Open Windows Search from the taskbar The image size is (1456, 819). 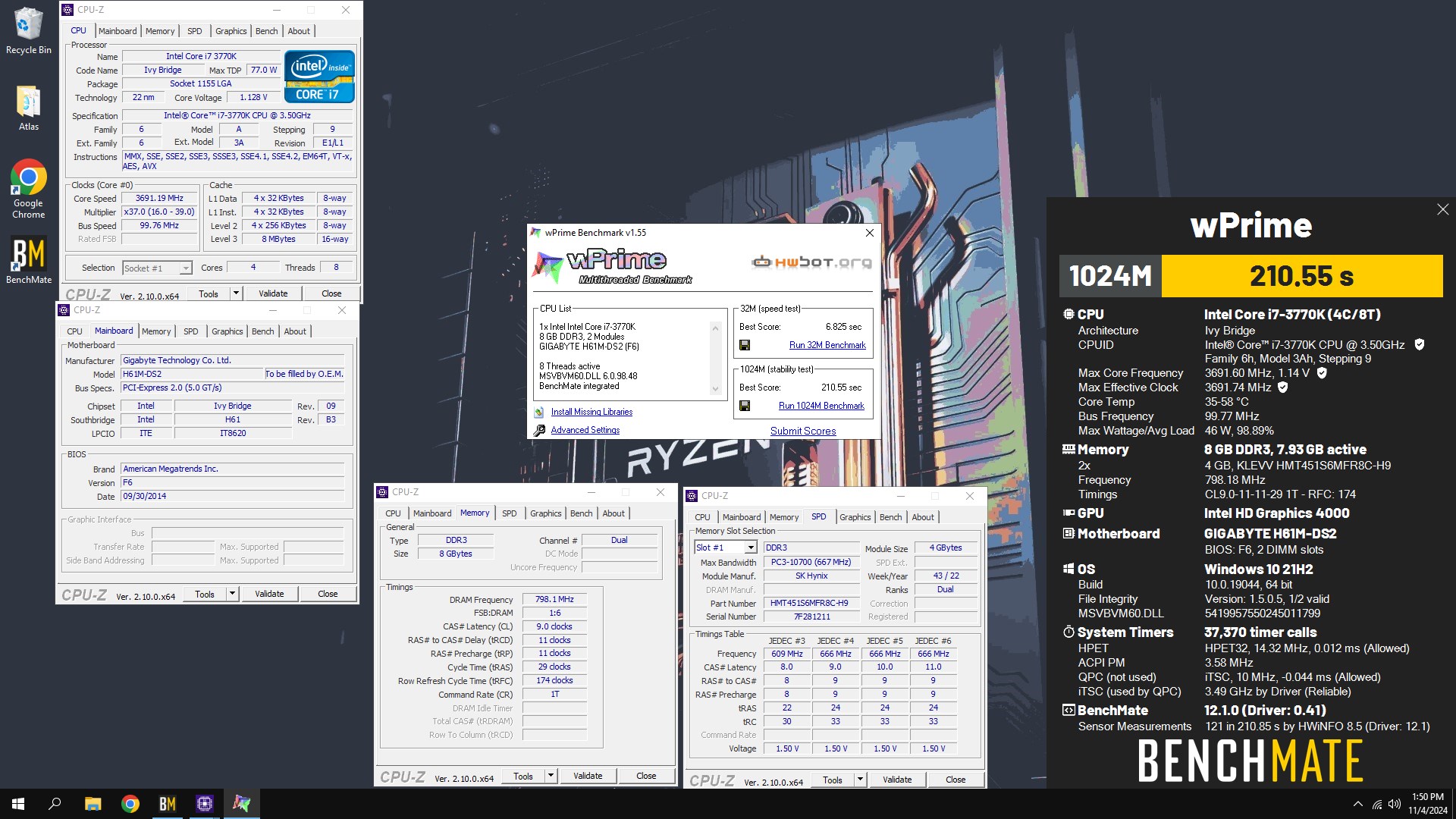(55, 804)
